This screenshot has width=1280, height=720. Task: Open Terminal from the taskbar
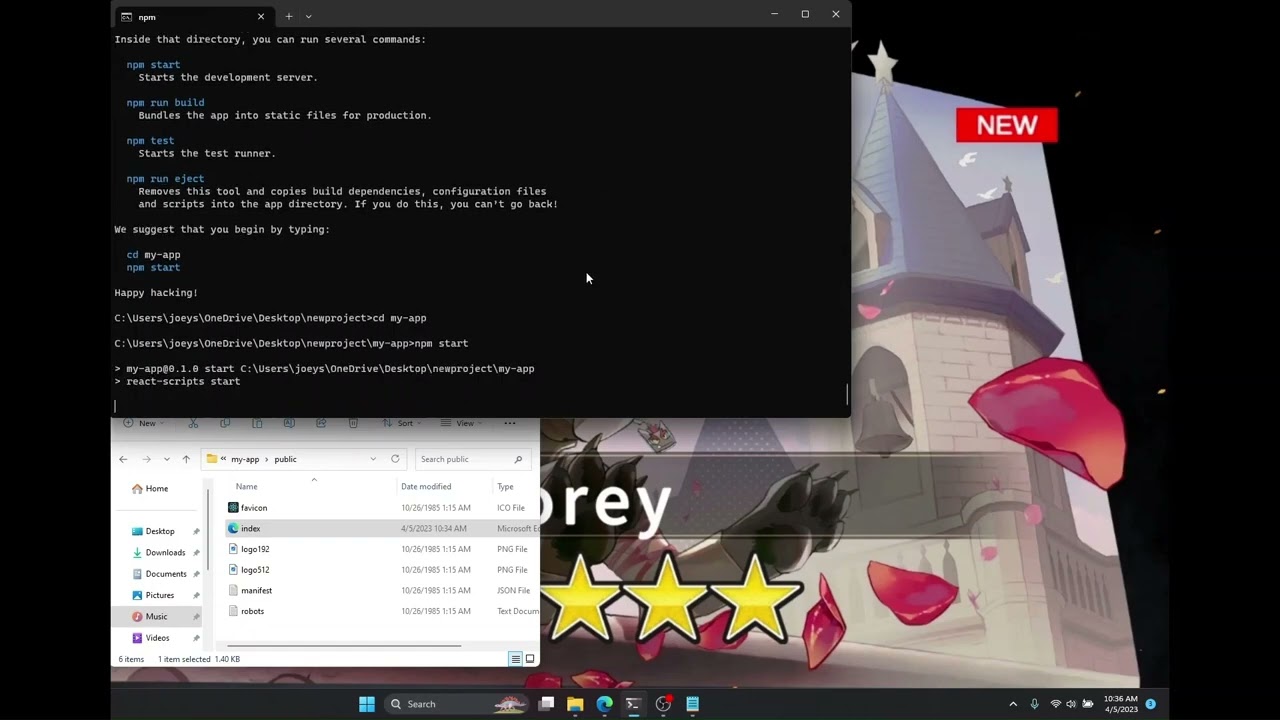[x=633, y=704]
